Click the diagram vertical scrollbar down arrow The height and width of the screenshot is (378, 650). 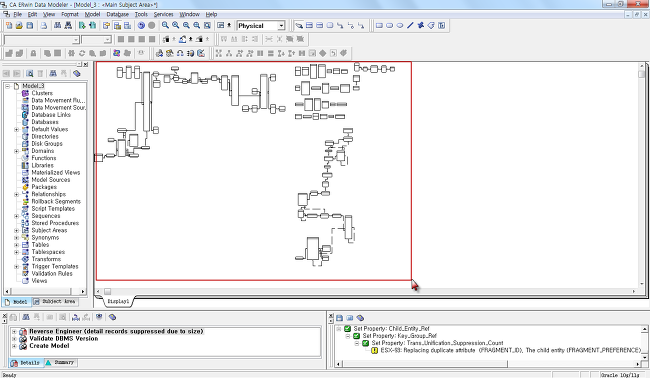[642, 284]
